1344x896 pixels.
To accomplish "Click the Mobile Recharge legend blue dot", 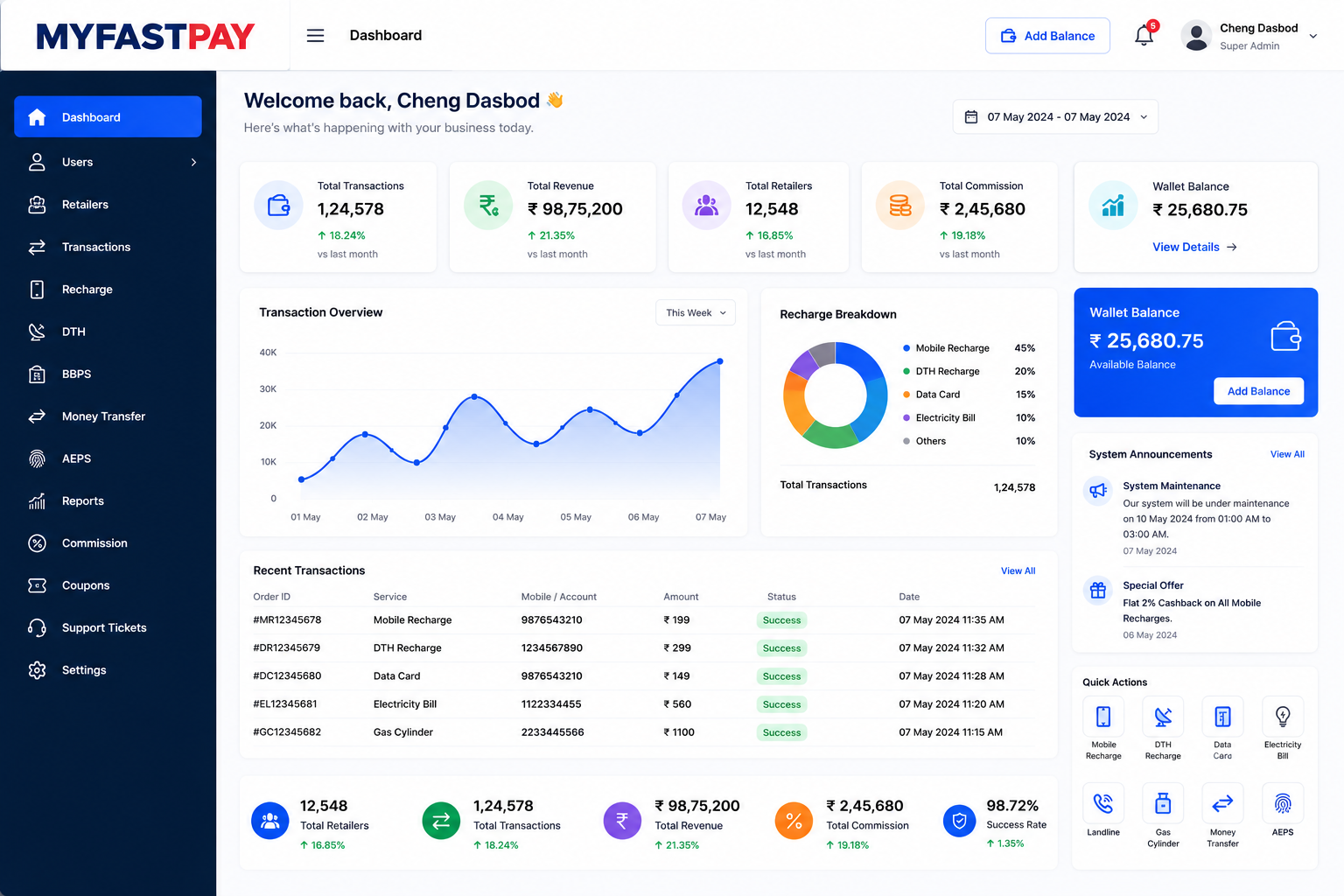I will 906,348.
